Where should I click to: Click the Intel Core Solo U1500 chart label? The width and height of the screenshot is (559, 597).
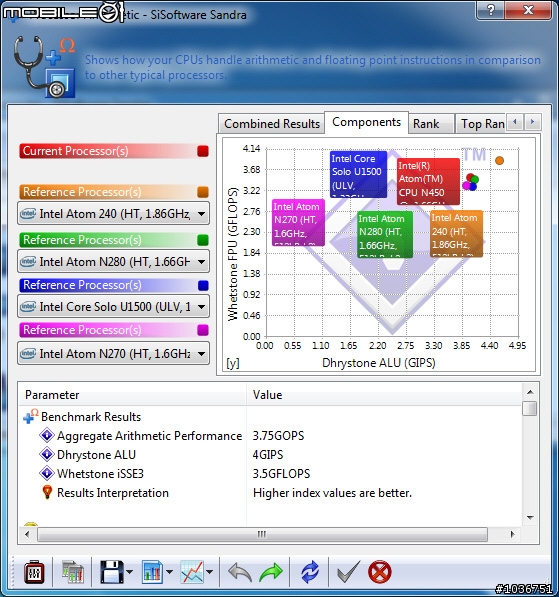pyautogui.click(x=358, y=174)
